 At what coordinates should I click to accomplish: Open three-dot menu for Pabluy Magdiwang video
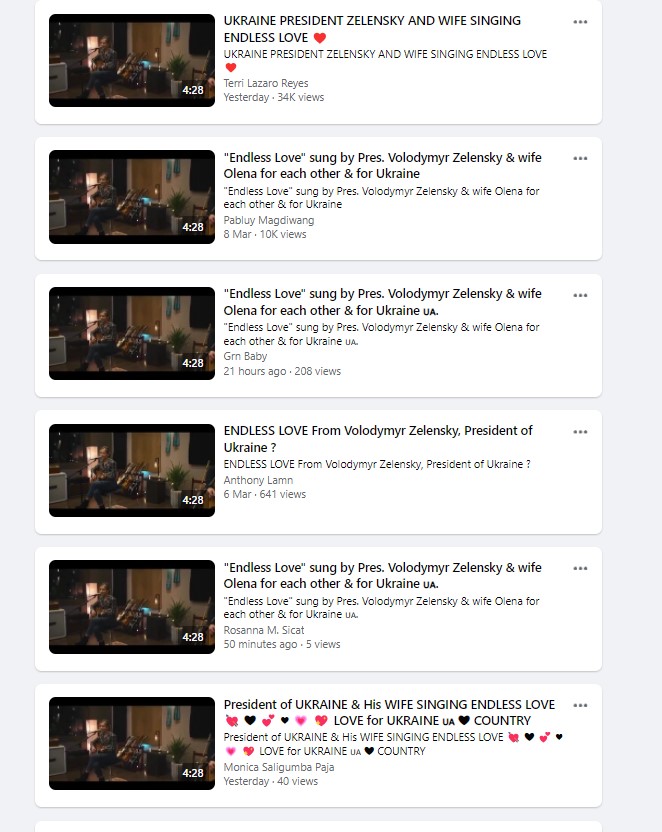coord(580,158)
